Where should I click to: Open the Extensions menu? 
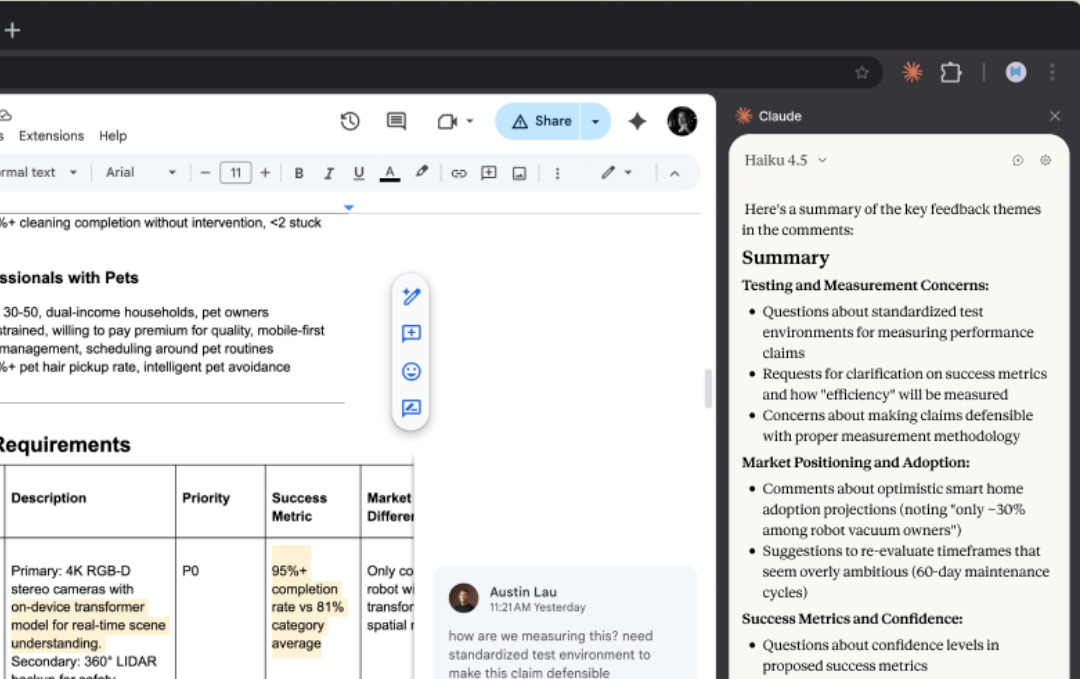(51, 136)
